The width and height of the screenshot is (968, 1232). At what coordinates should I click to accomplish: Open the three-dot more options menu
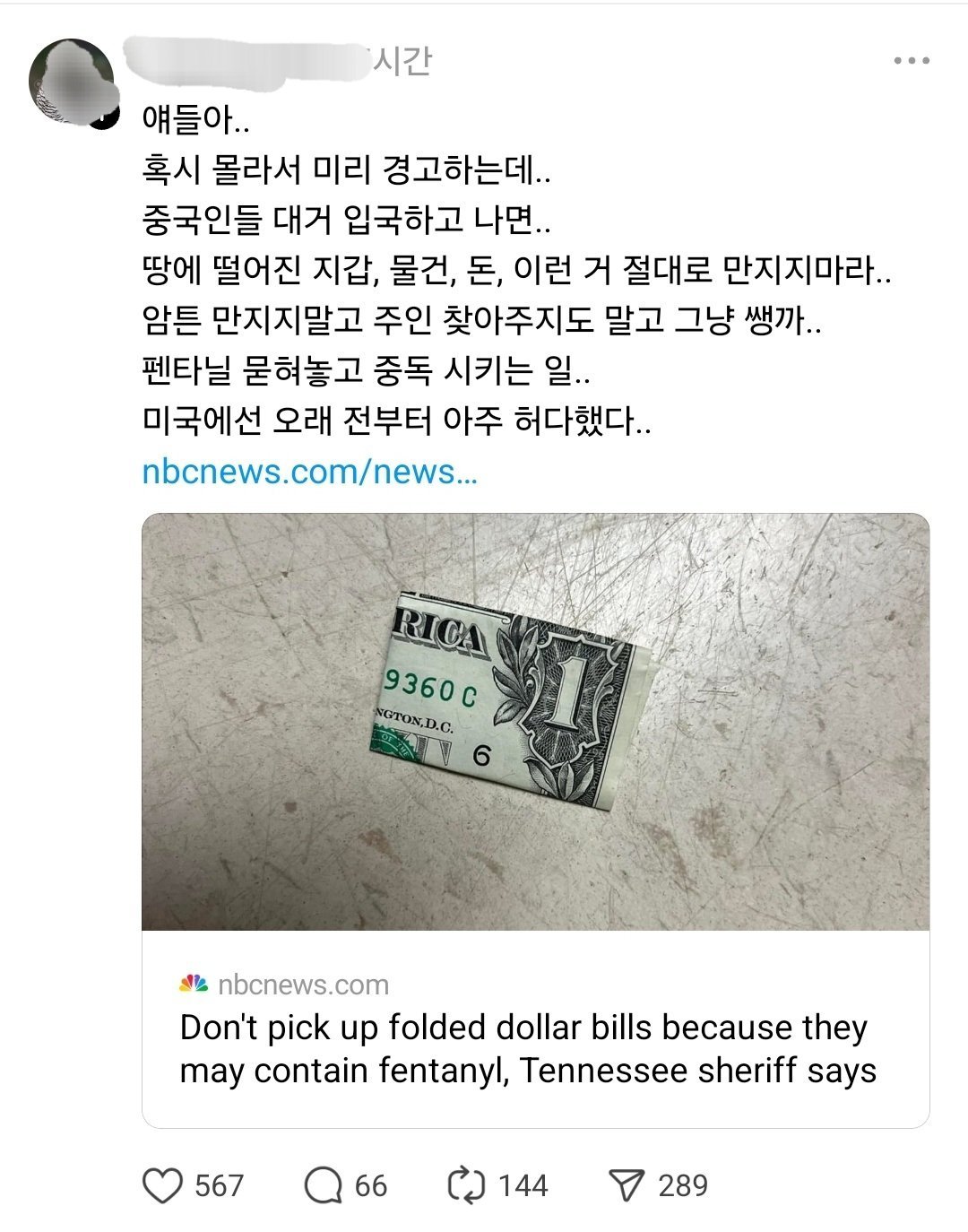tap(912, 61)
